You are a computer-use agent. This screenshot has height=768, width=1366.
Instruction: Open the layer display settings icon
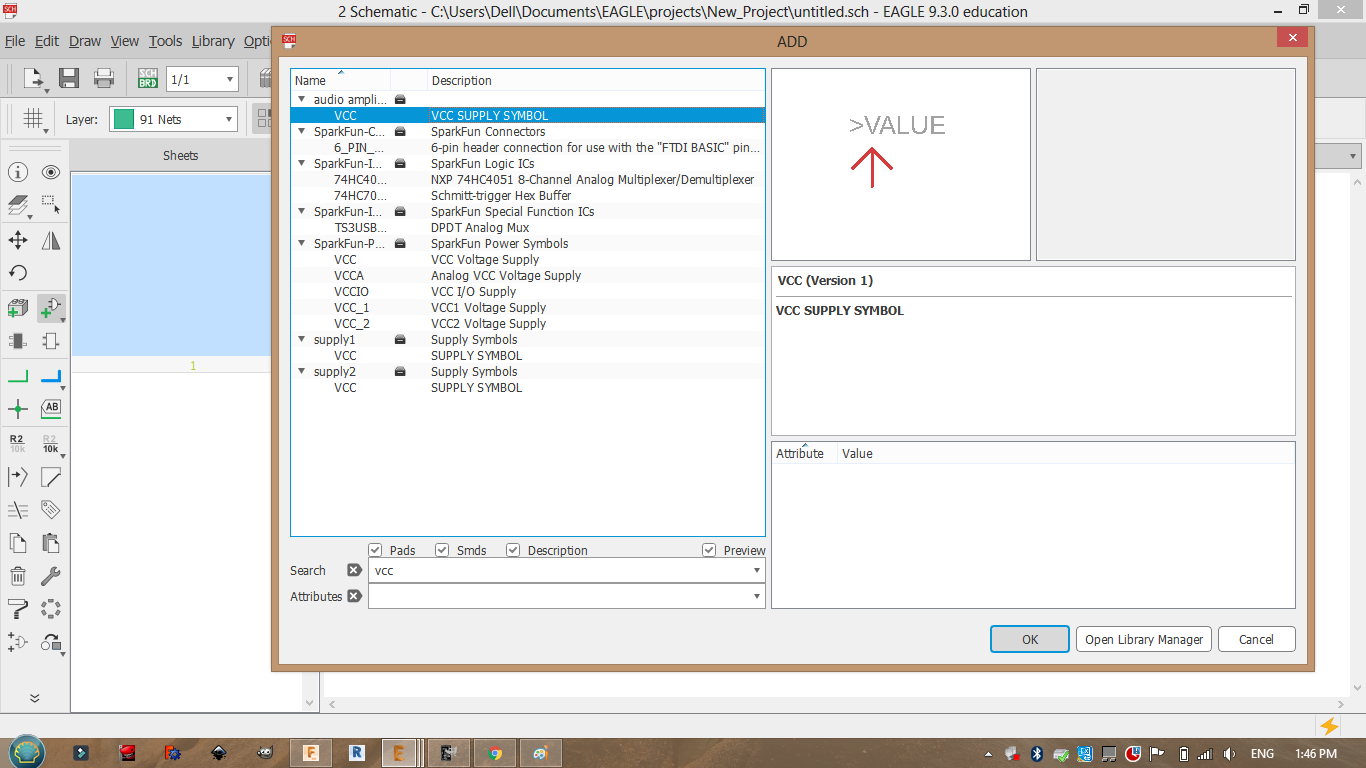pos(18,206)
